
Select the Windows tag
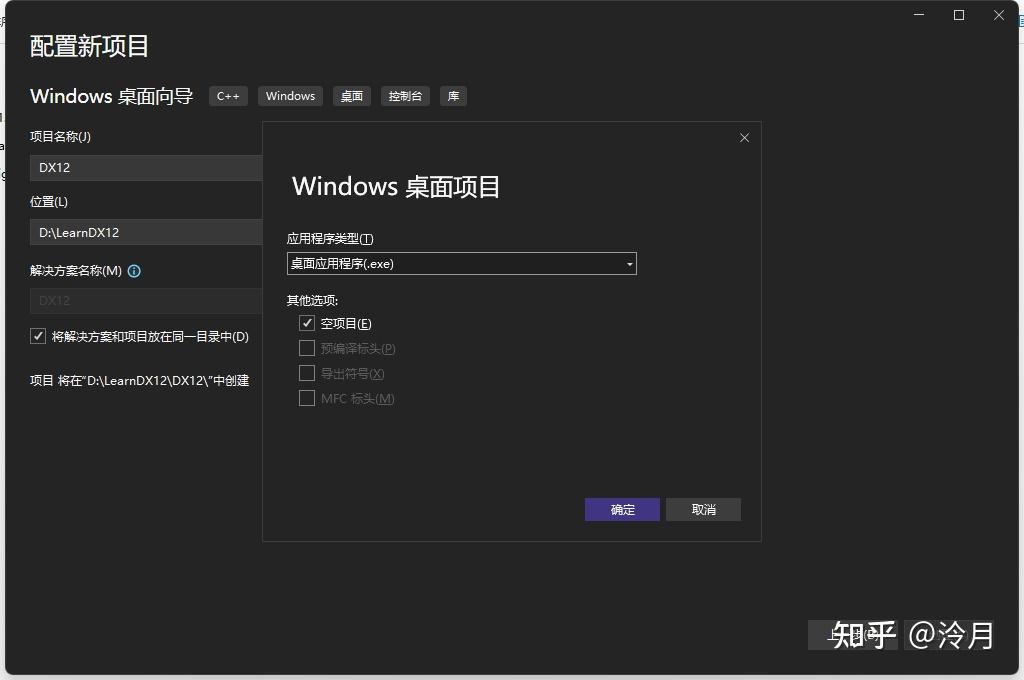tap(290, 96)
